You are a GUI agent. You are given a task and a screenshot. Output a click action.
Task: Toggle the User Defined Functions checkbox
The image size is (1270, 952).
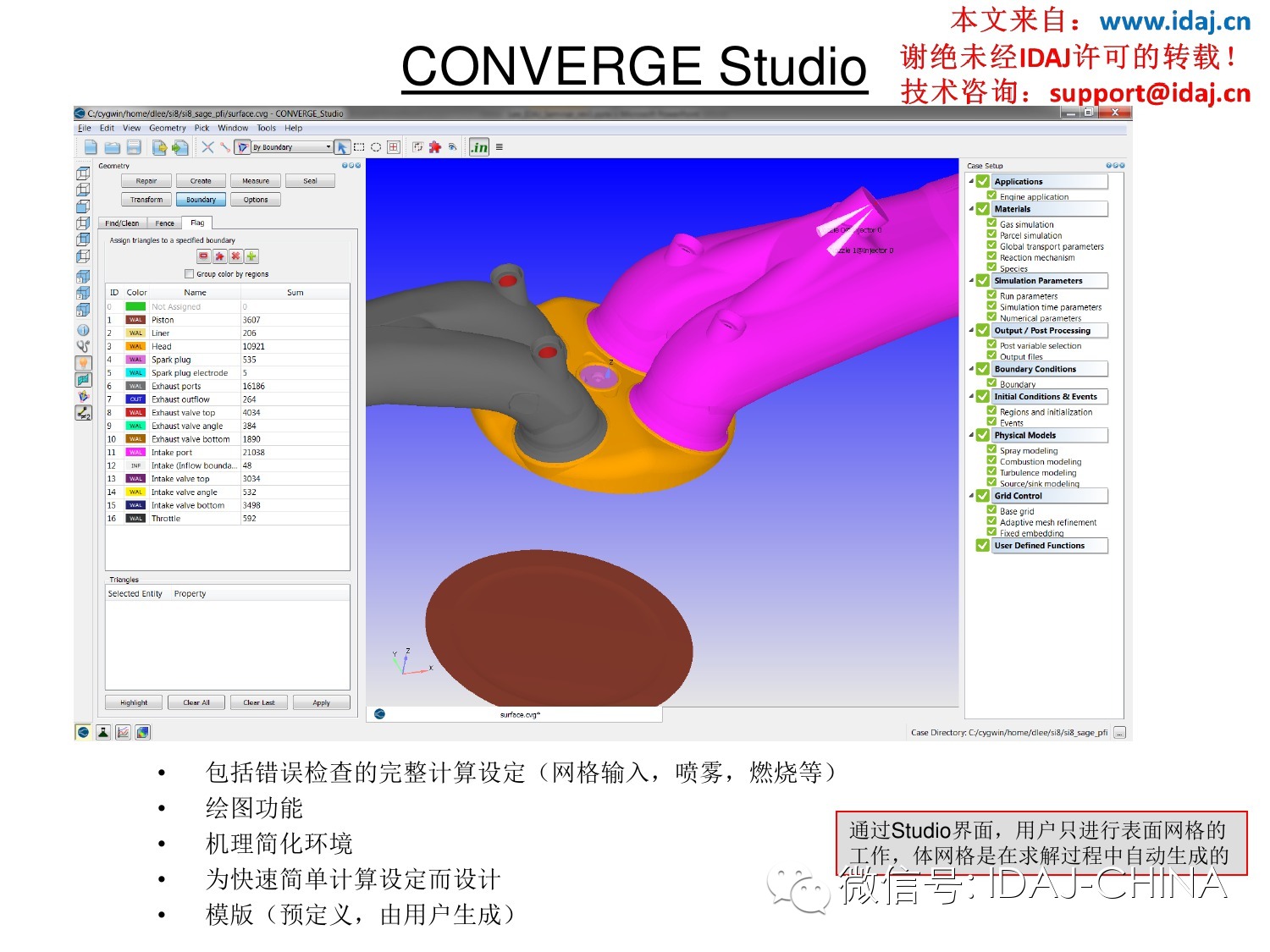click(x=982, y=546)
